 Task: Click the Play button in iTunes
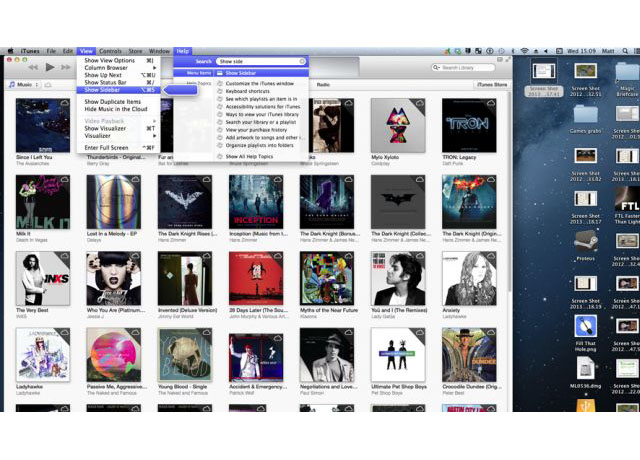pos(50,67)
